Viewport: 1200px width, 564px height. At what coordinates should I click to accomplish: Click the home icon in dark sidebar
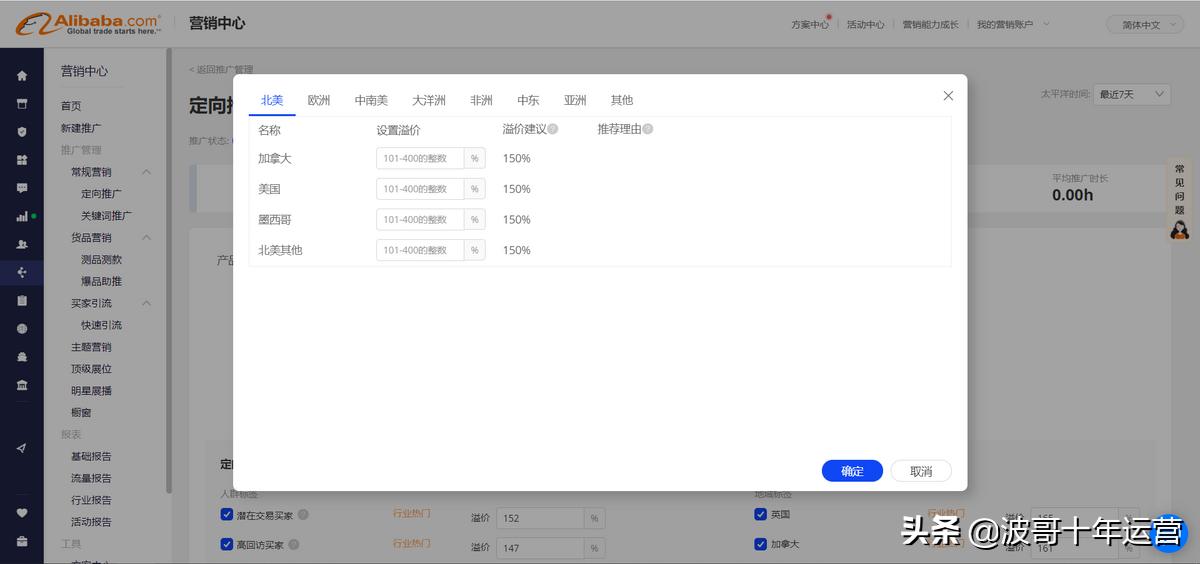[x=22, y=76]
